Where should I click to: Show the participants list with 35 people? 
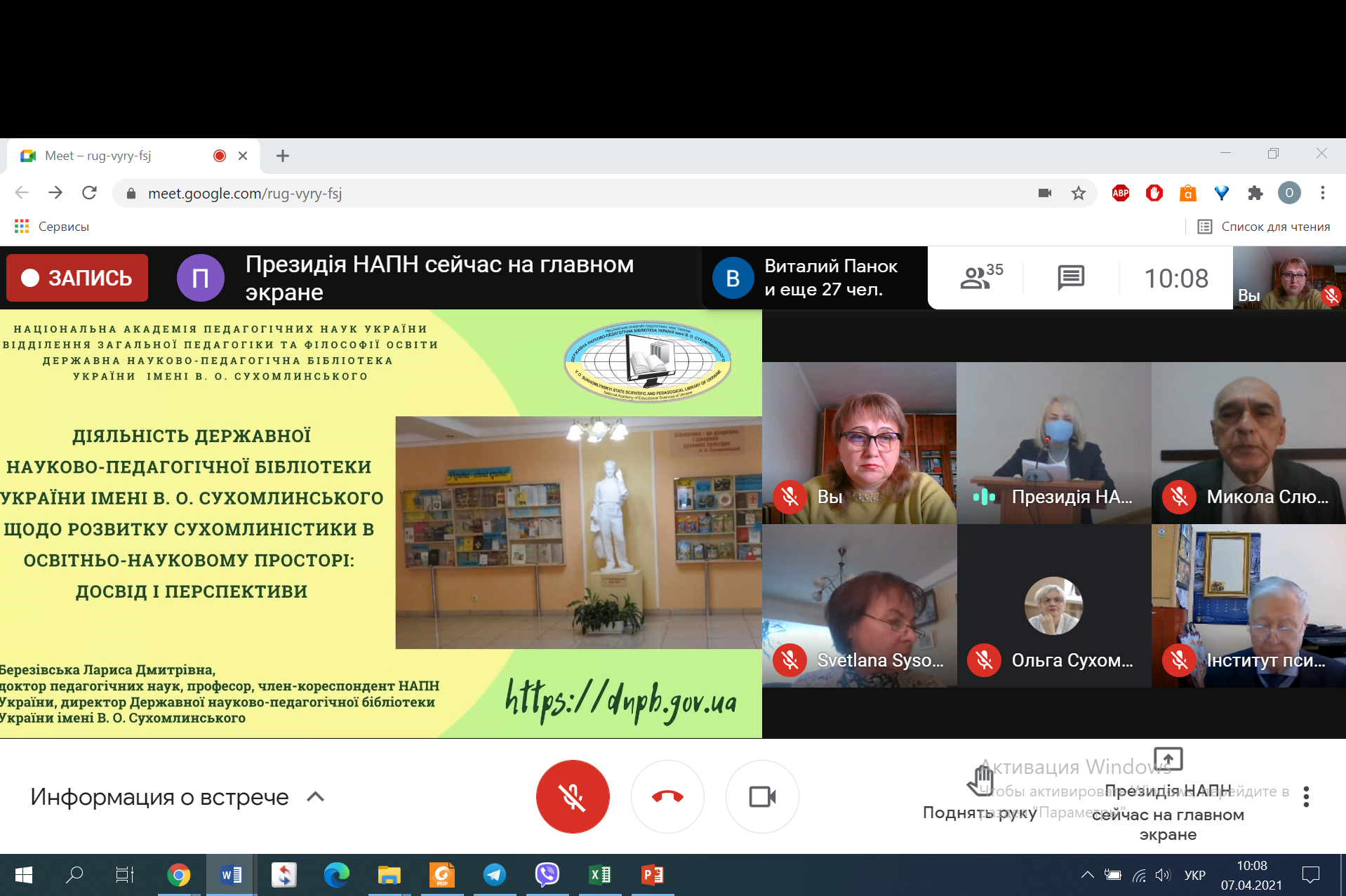pos(980,278)
